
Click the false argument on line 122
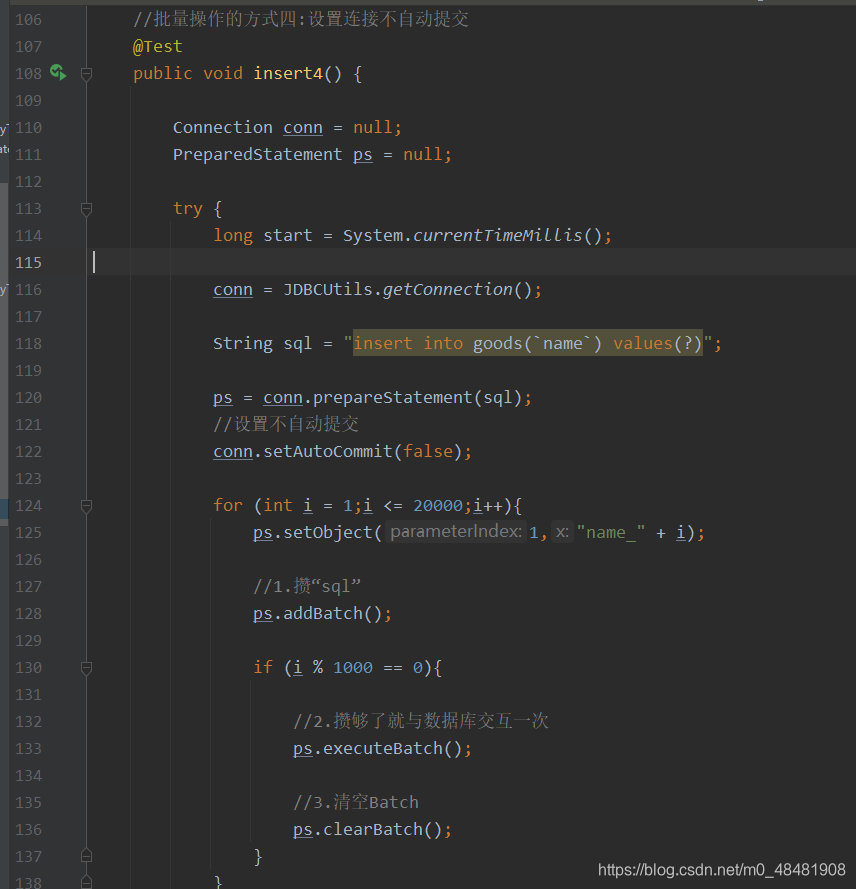428,451
